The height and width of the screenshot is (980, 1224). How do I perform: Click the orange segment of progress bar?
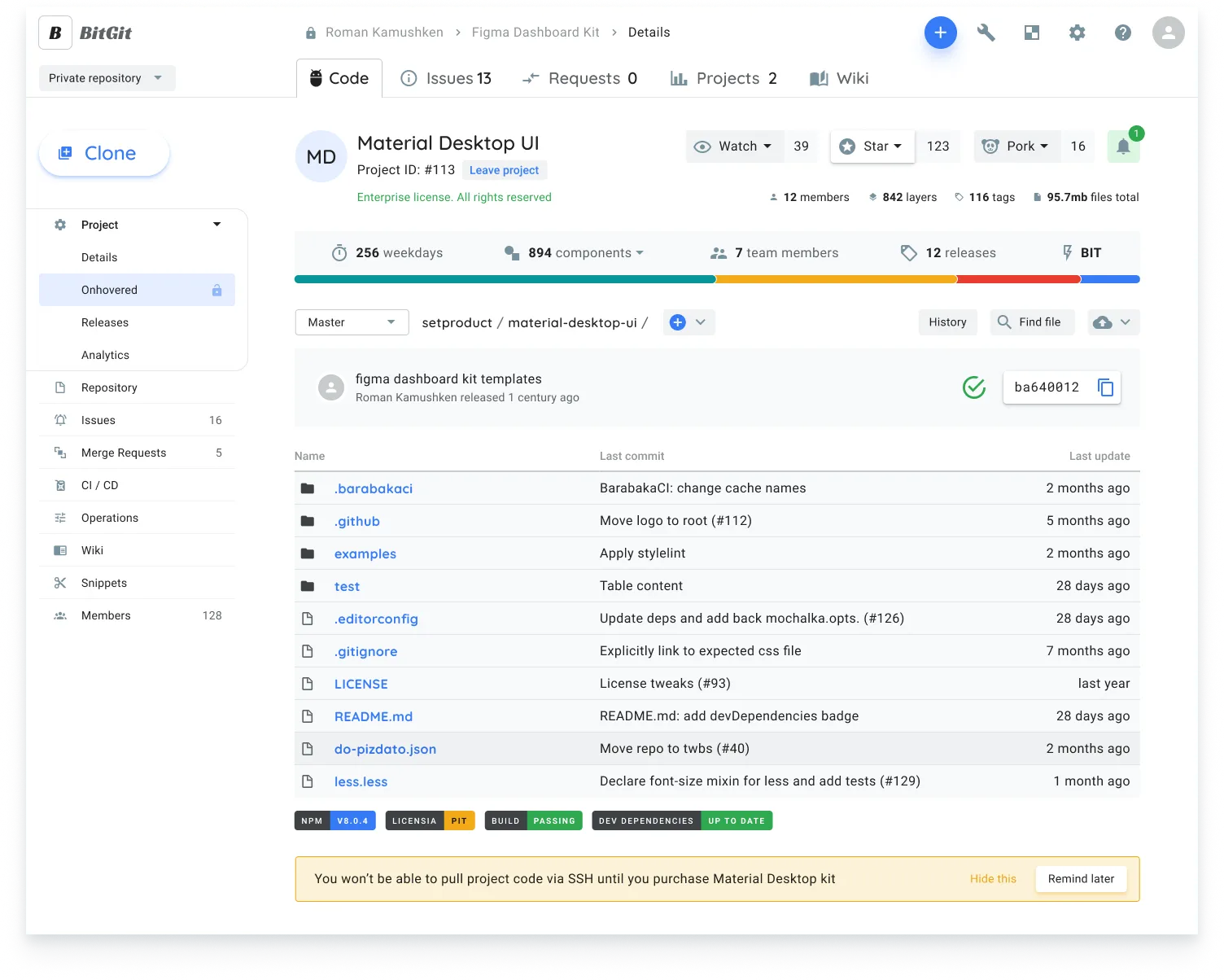tap(836, 279)
